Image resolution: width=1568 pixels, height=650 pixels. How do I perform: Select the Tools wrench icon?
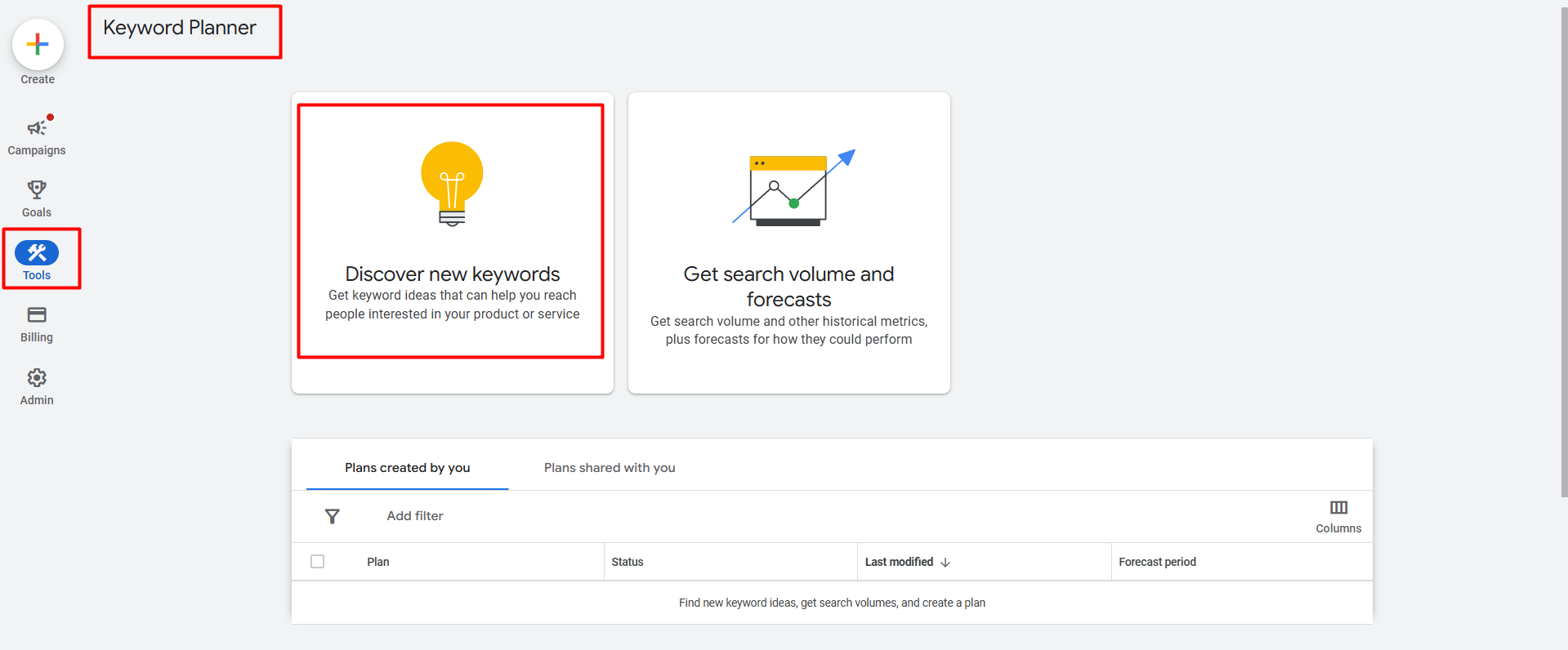pos(37,253)
